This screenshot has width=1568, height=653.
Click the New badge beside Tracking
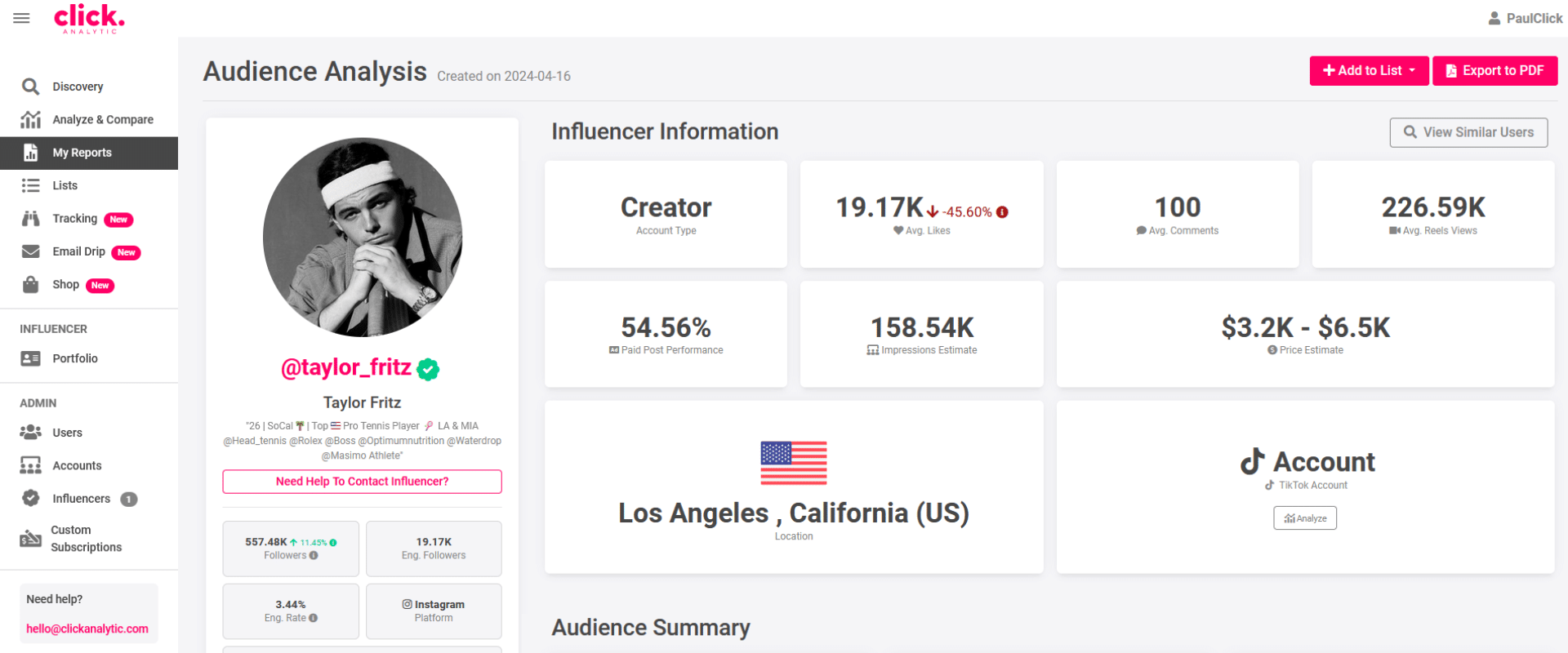pyautogui.click(x=118, y=220)
